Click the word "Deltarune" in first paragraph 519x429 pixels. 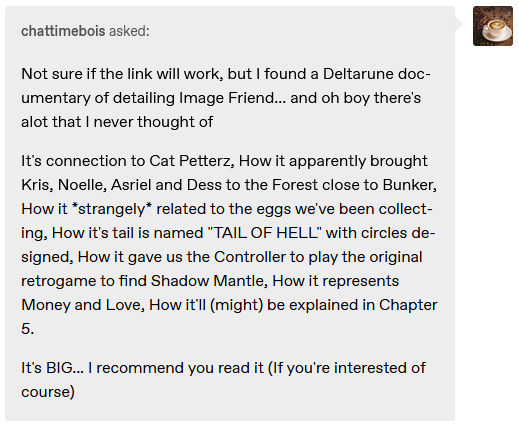point(358,74)
